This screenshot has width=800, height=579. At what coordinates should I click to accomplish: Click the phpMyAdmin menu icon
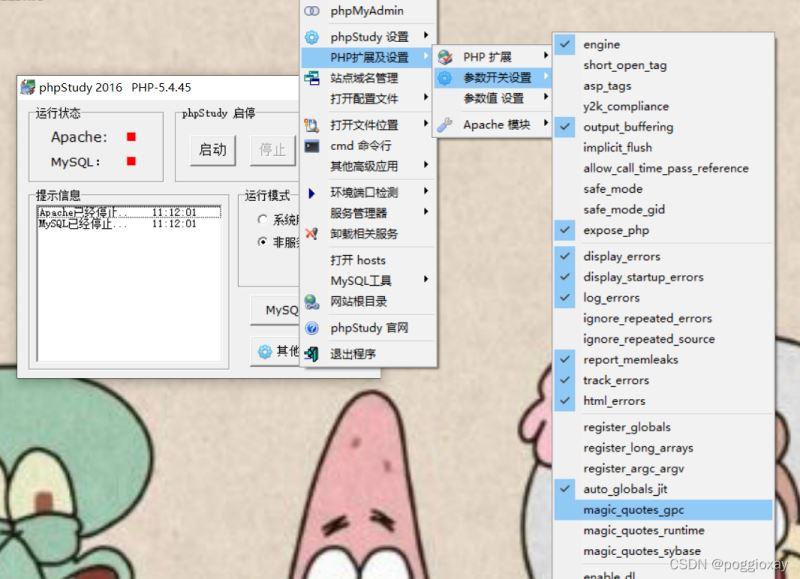click(312, 12)
